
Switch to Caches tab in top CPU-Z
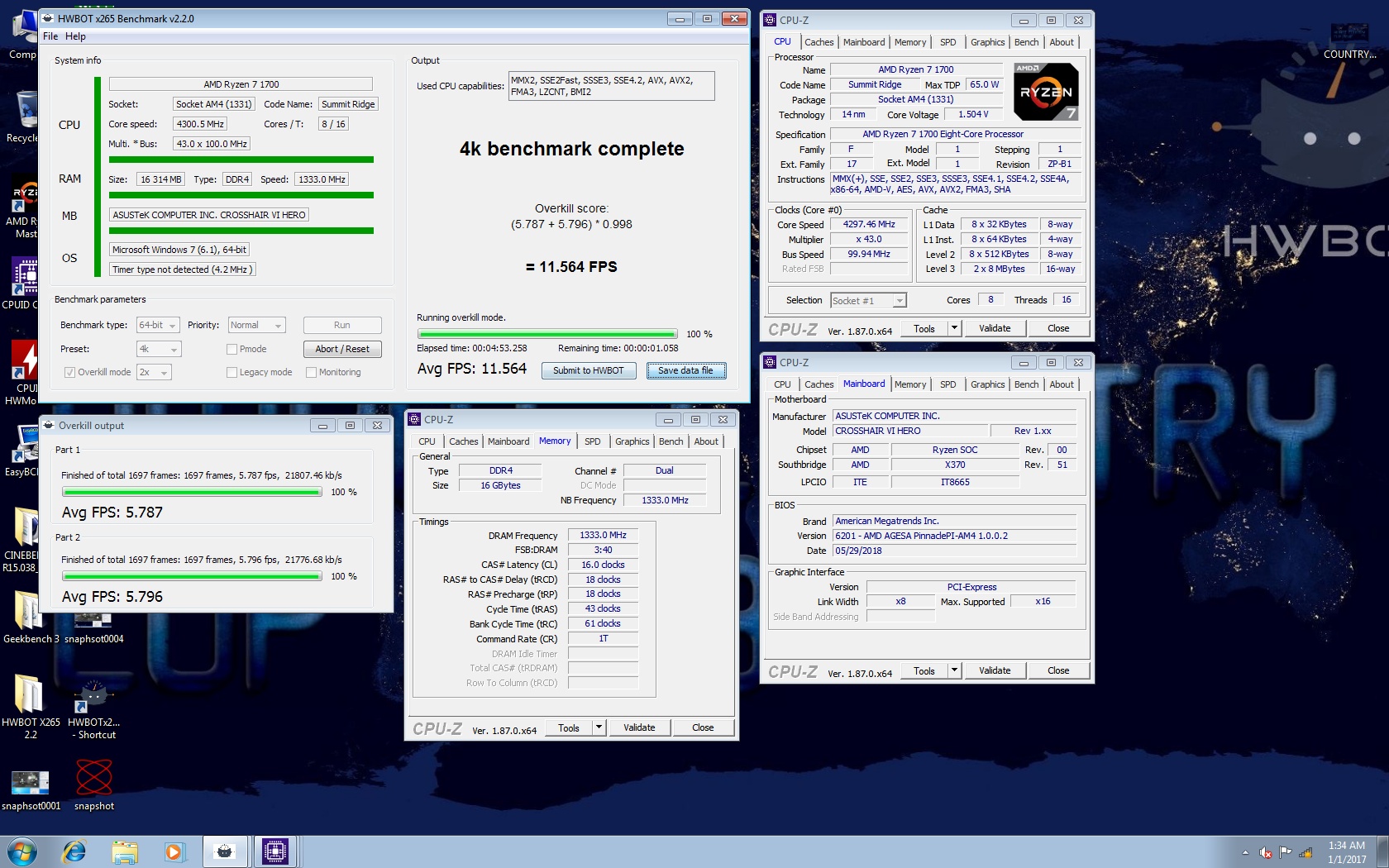pos(819,42)
